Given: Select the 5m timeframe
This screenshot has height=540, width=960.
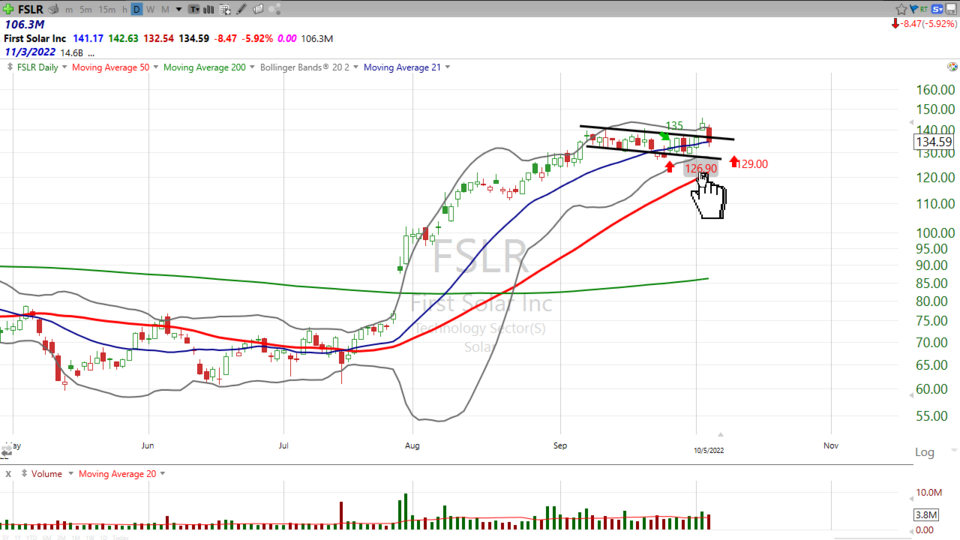Looking at the screenshot, I should [86, 9].
